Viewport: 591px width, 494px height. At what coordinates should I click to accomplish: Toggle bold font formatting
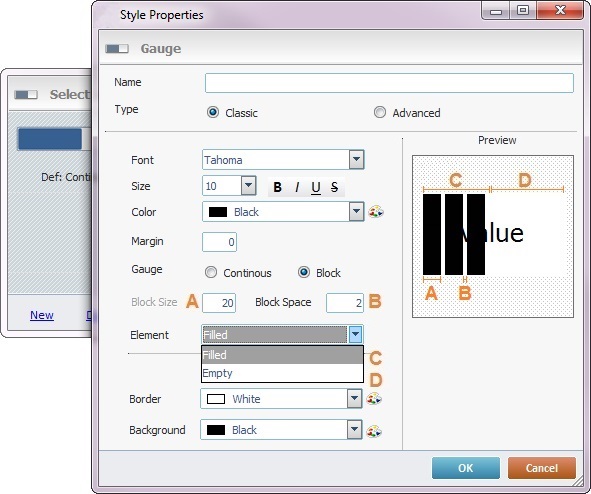click(277, 187)
